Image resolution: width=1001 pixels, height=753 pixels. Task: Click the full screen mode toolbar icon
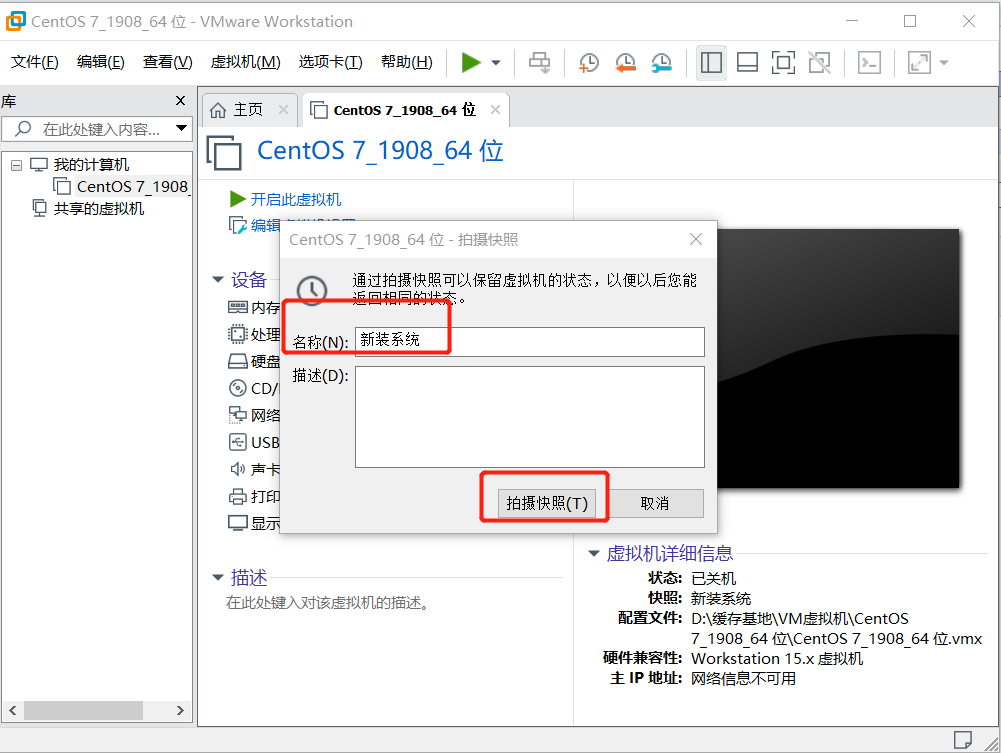pyautogui.click(x=783, y=63)
